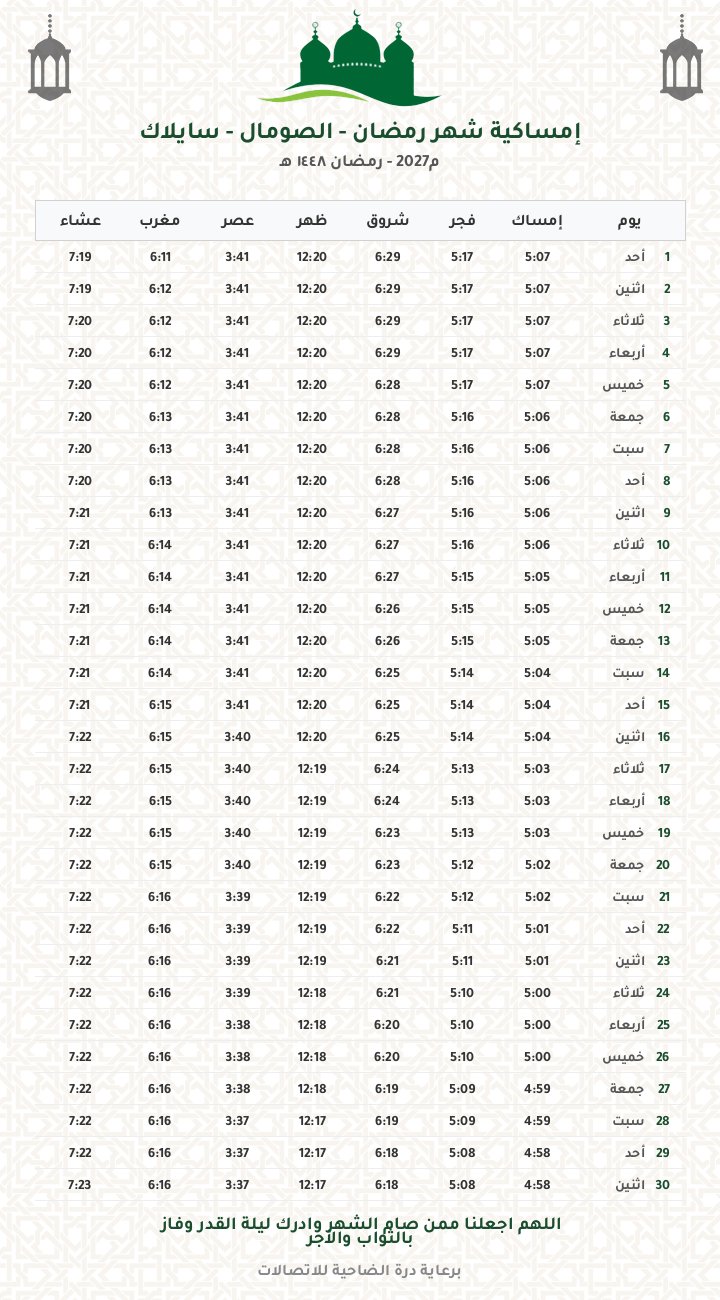The image size is (720, 1300).
Task: Select the عصر column header
Action: (x=237, y=220)
